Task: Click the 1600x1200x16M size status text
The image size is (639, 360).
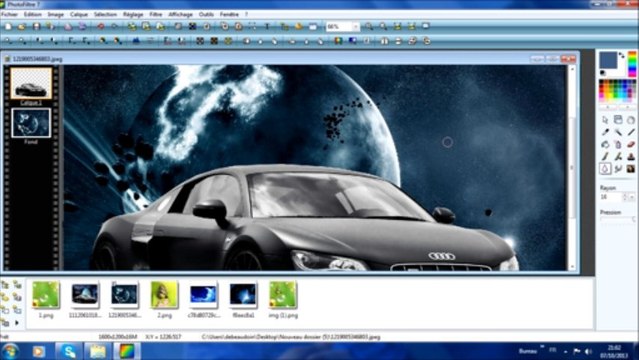Action: (117, 337)
